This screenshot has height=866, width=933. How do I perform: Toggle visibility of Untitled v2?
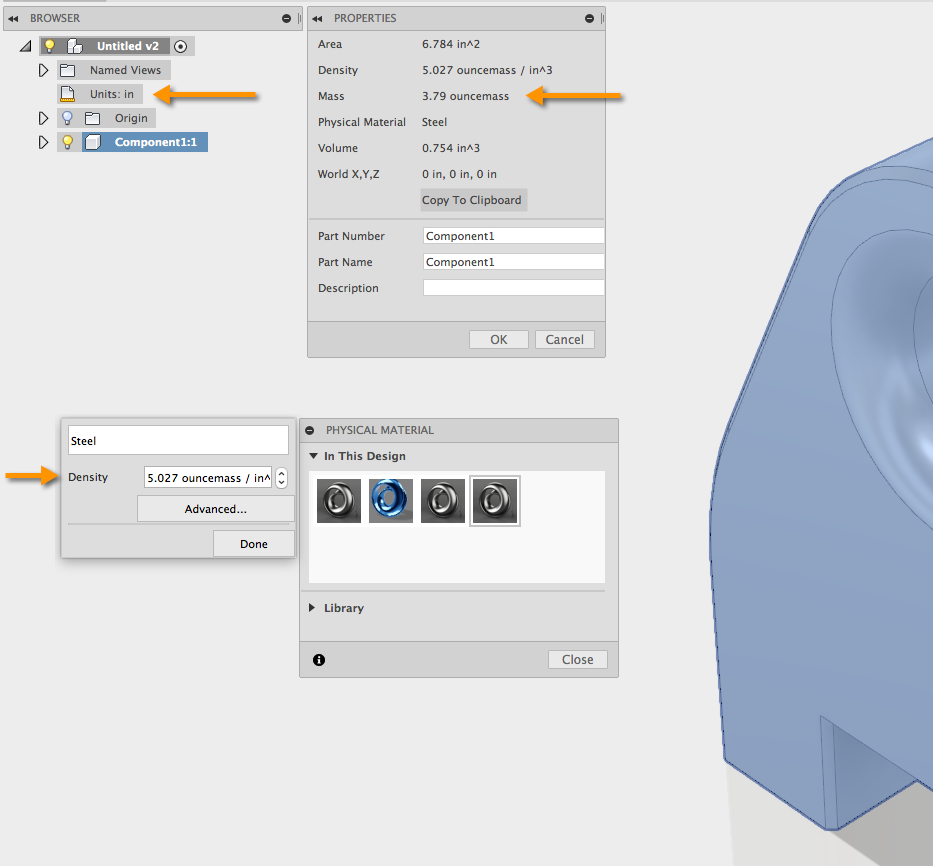(x=49, y=45)
